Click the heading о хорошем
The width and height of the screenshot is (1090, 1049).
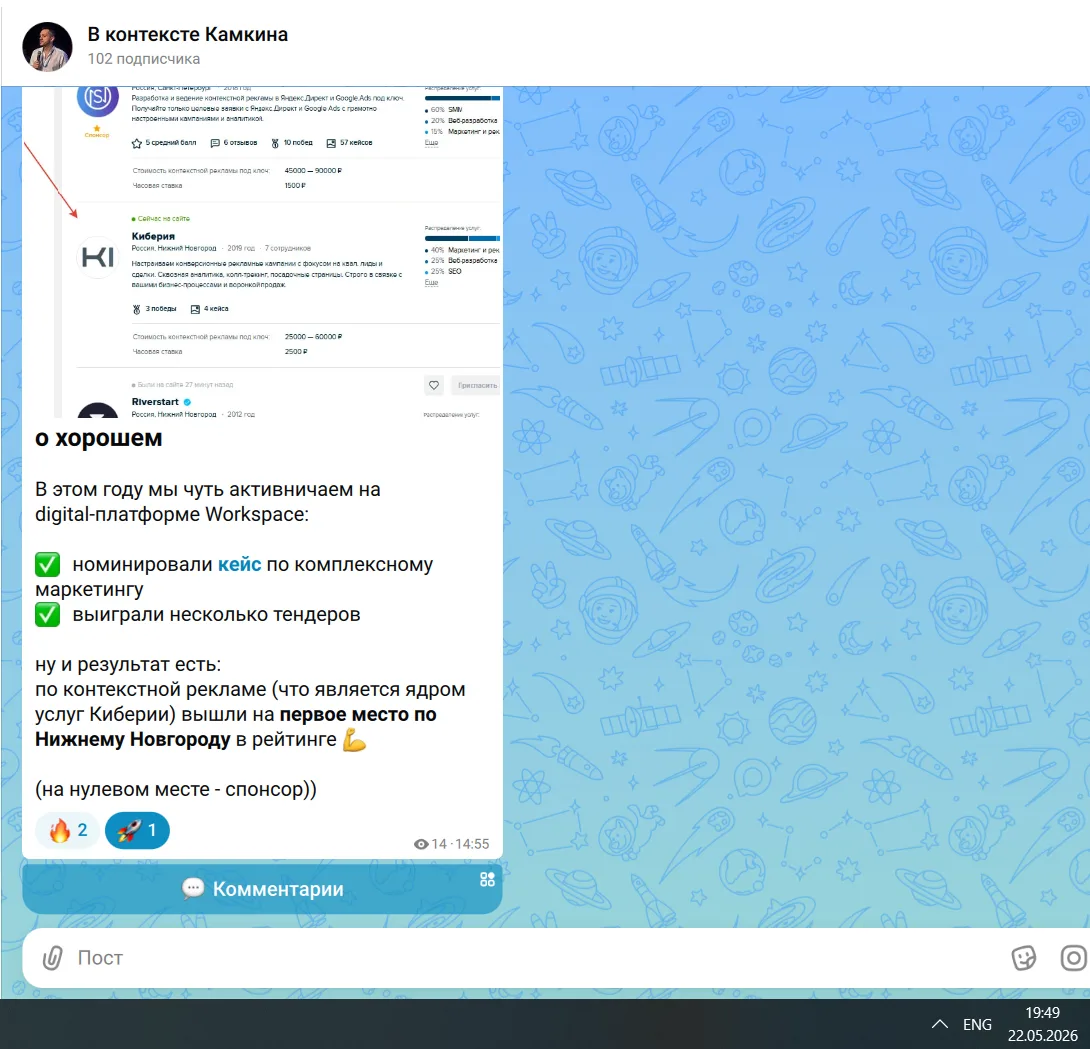click(99, 438)
